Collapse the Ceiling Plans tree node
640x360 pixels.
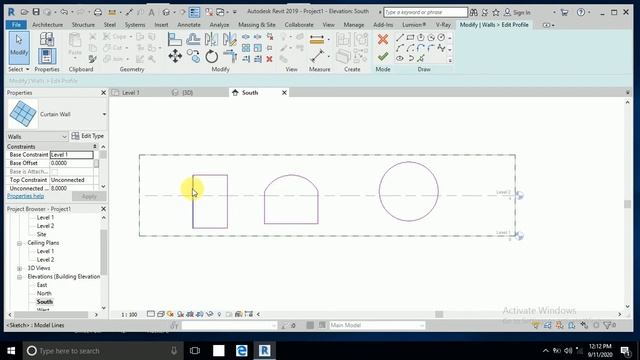pyautogui.click(x=19, y=243)
